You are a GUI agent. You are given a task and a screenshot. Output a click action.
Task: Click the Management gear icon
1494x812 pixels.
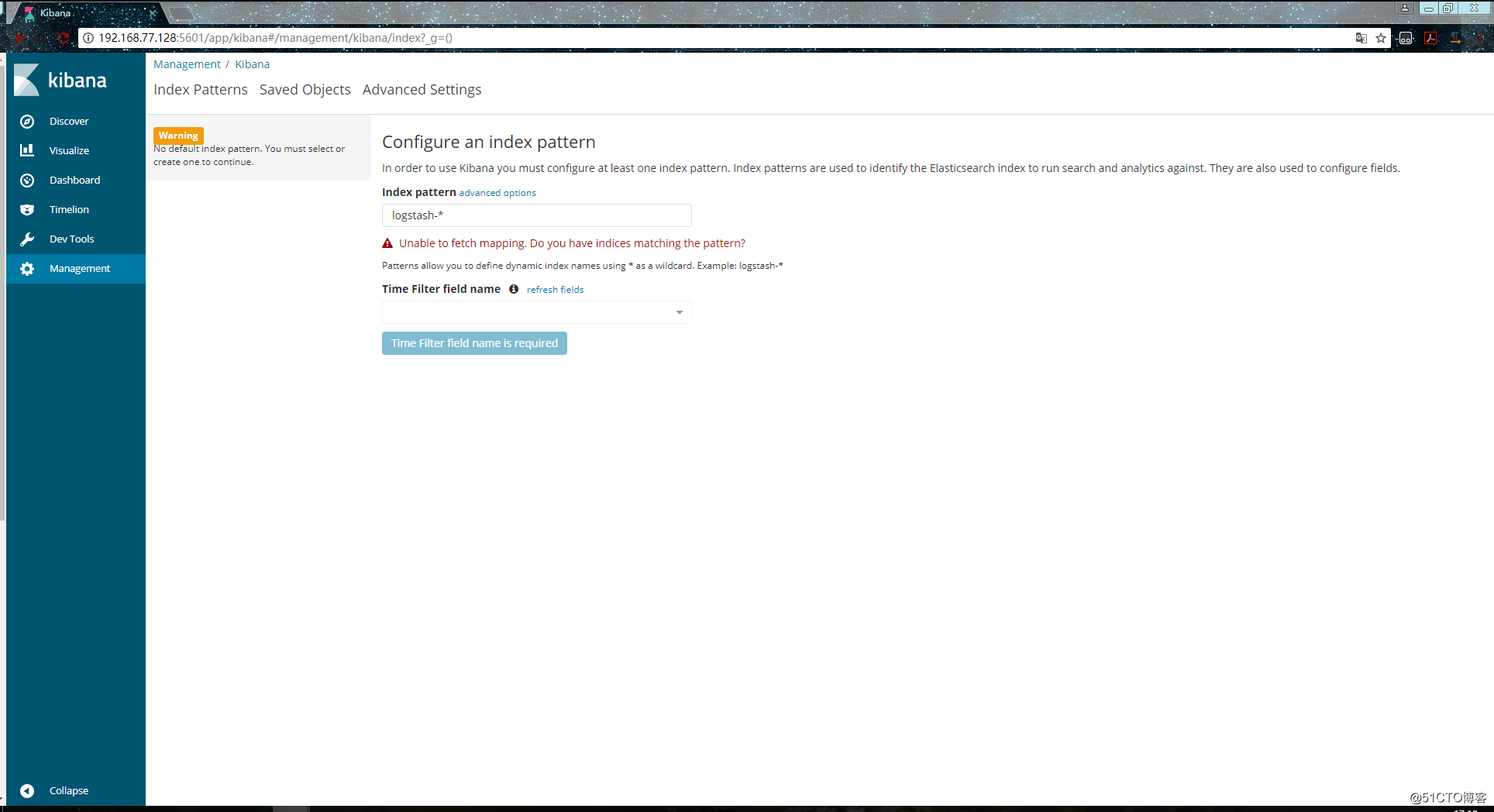[27, 269]
